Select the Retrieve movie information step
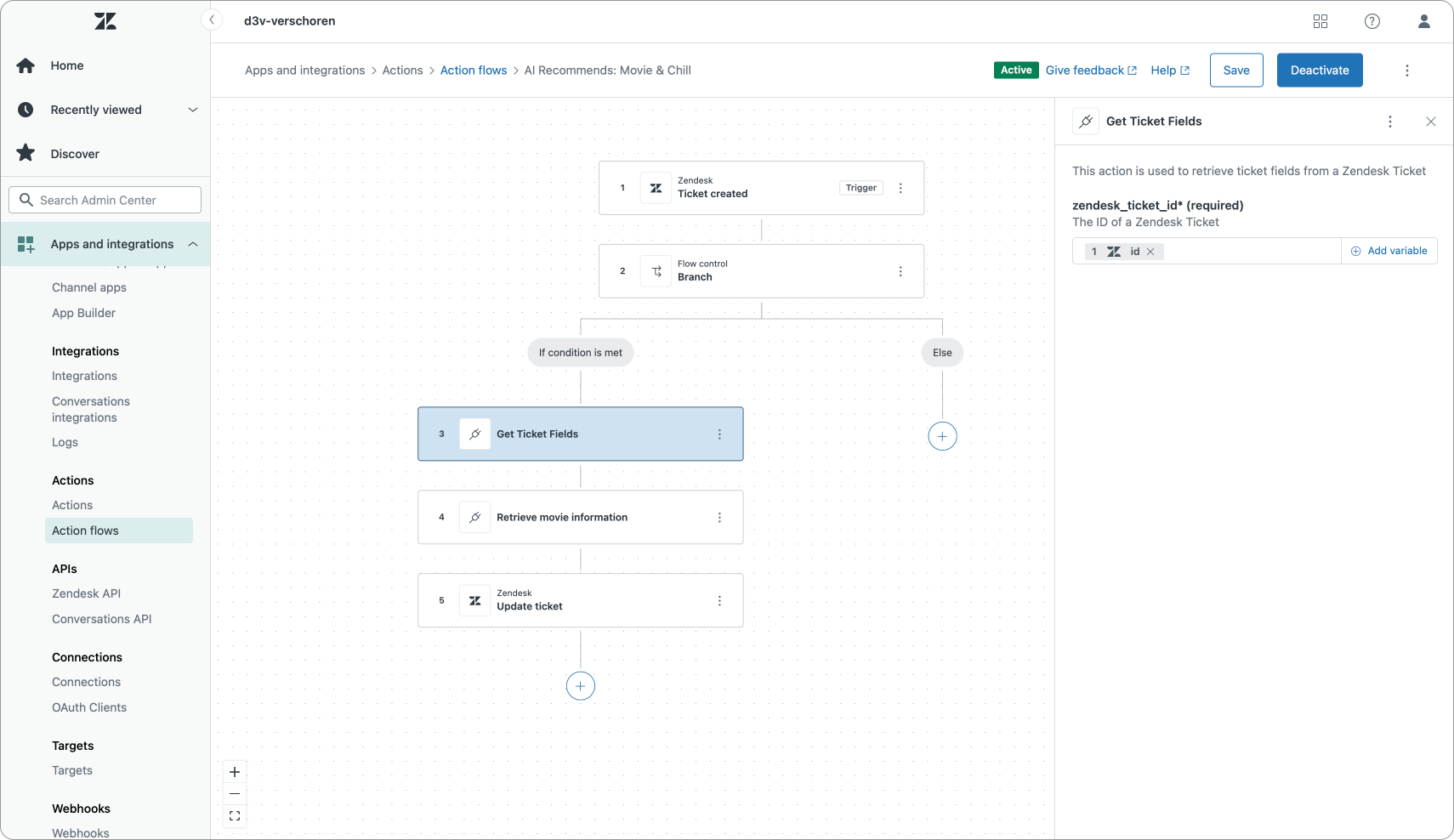This screenshot has height=840, width=1454. click(x=581, y=518)
